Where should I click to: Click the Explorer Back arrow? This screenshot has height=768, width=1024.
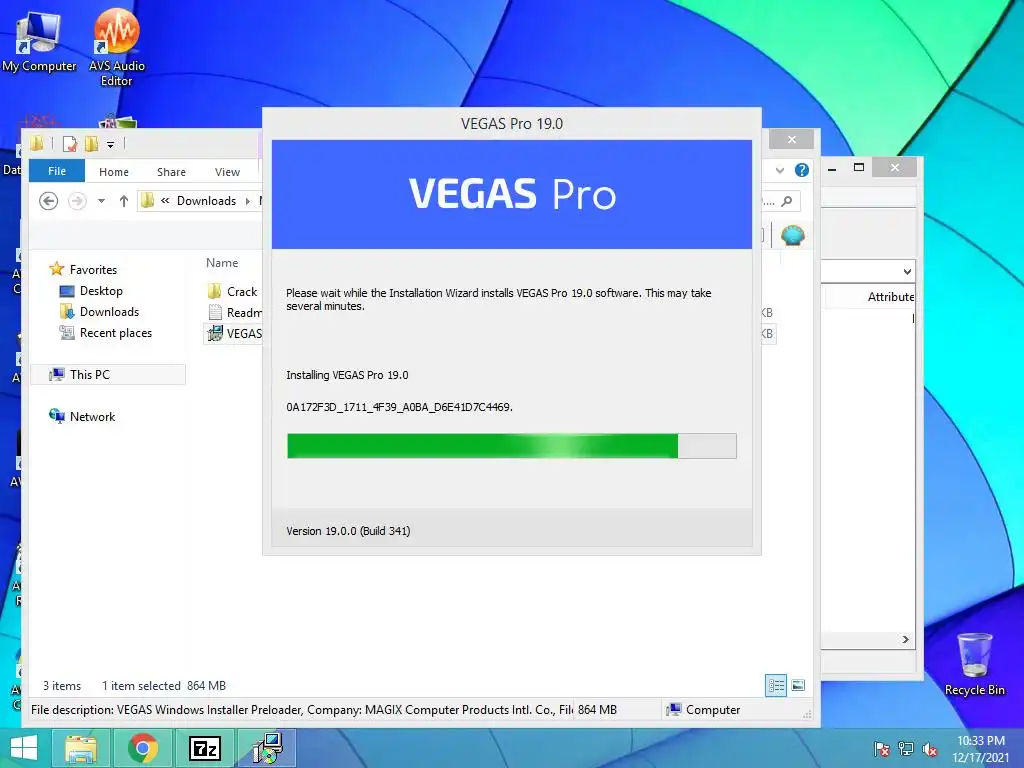click(48, 201)
